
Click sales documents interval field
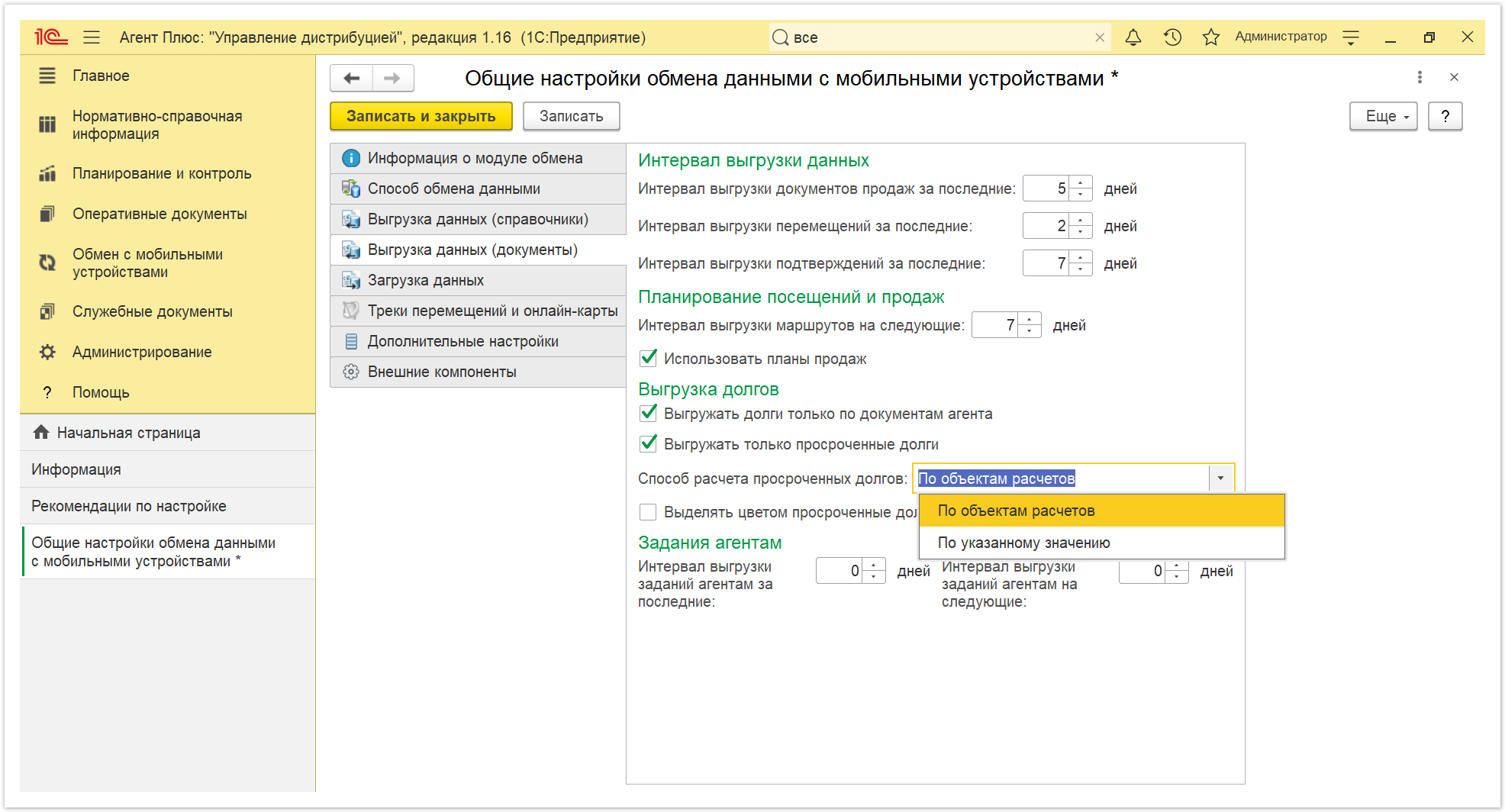tap(1046, 188)
